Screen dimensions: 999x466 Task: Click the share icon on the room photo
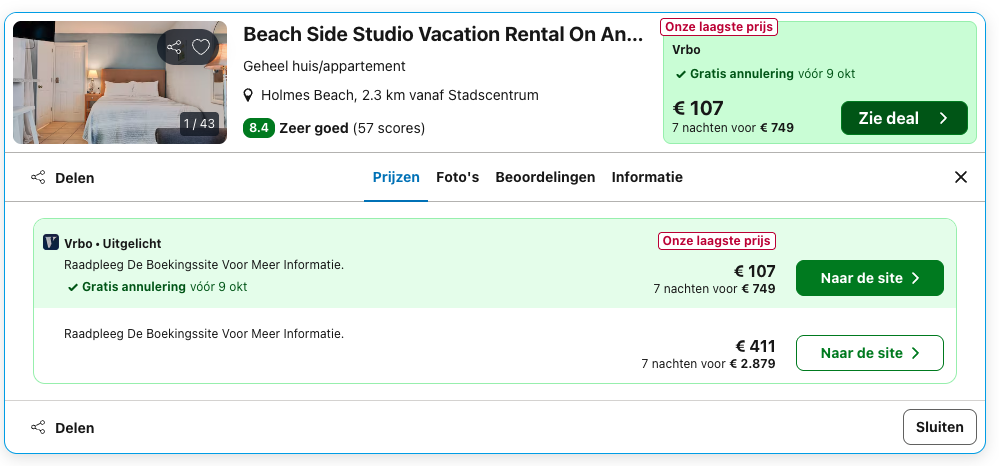point(173,47)
